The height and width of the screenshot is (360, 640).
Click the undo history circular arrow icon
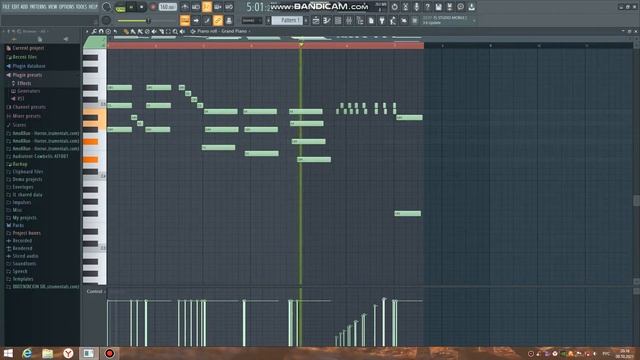tap(394, 7)
